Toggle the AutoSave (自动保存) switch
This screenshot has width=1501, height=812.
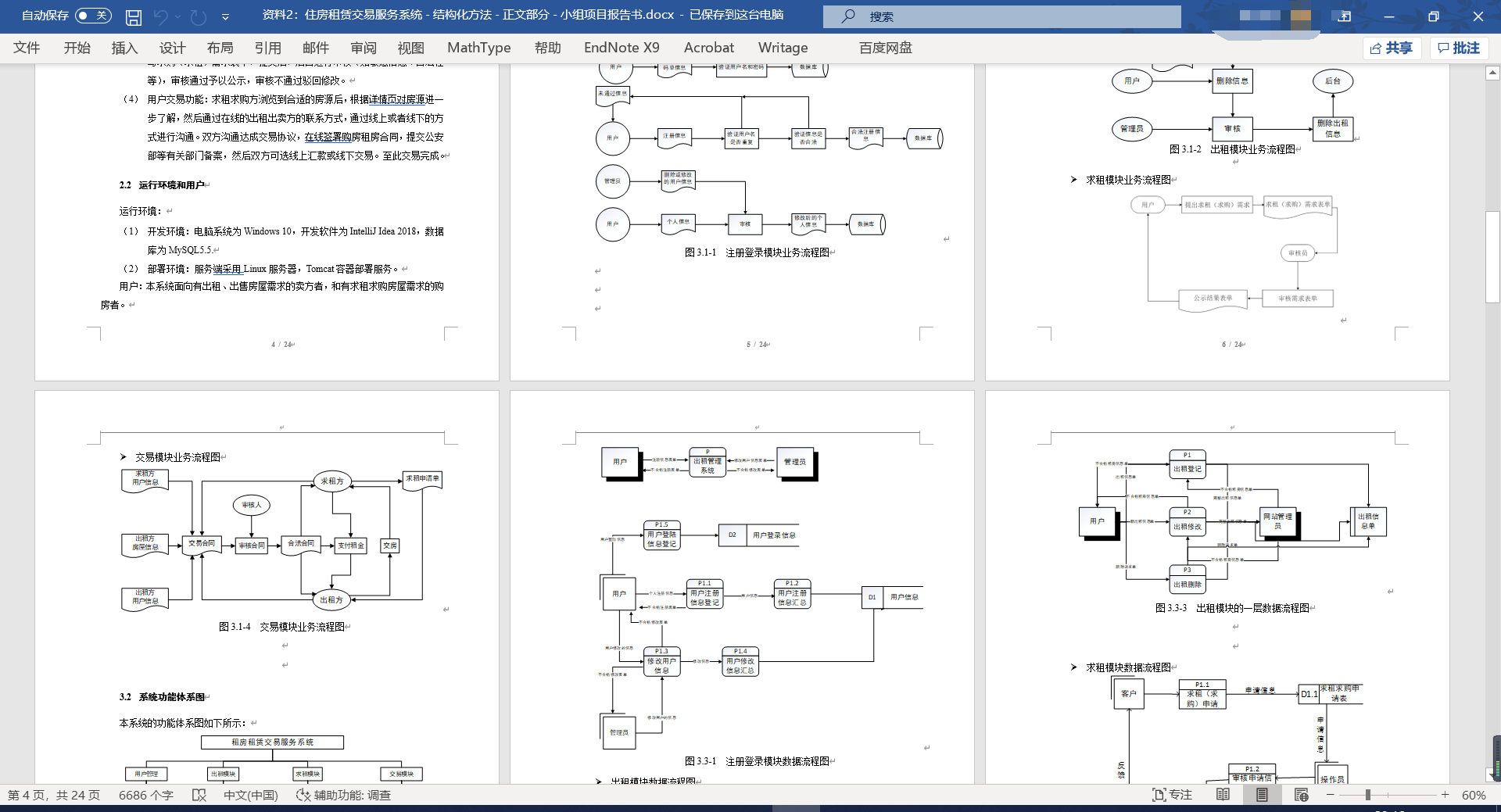click(93, 16)
